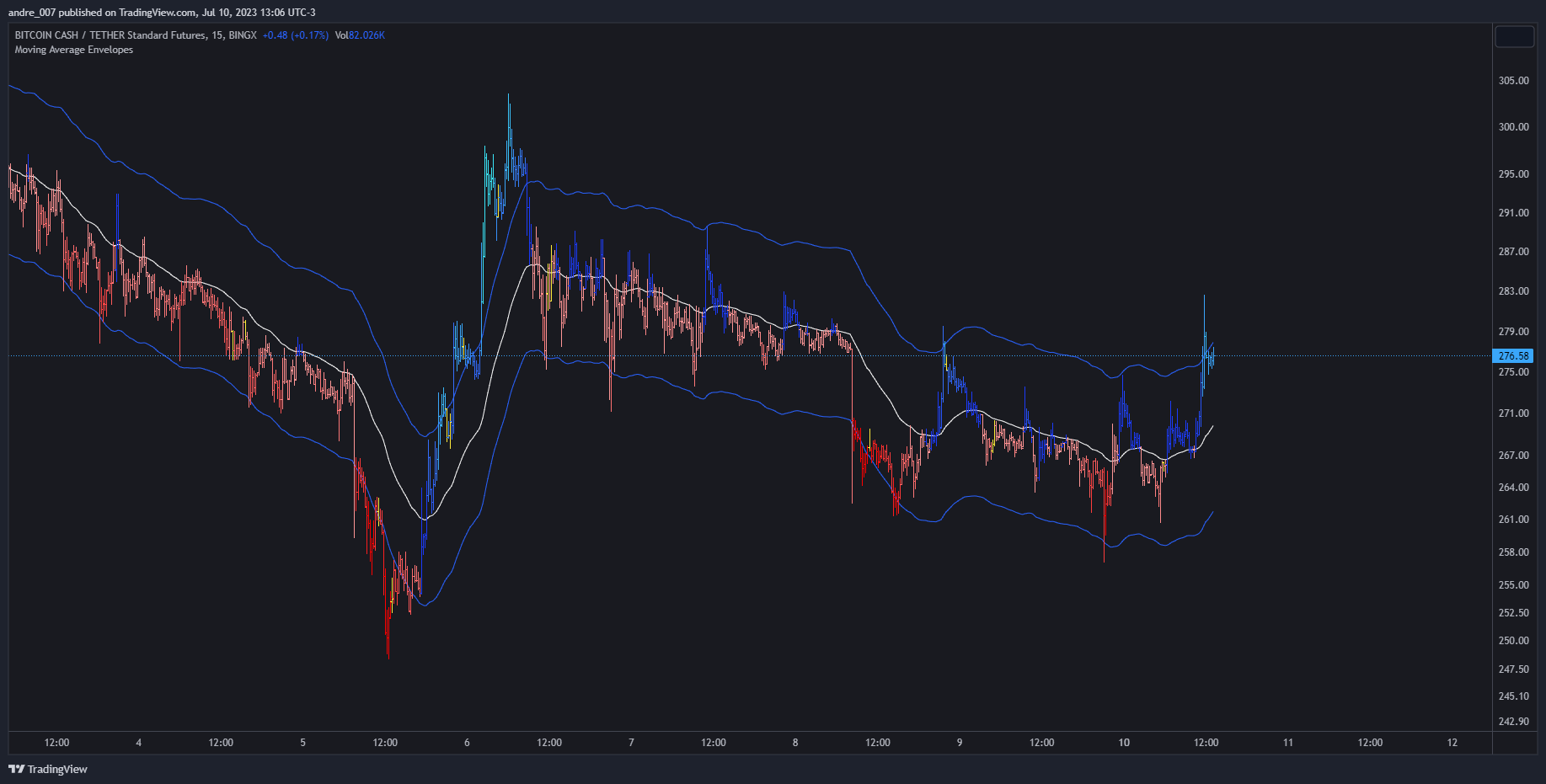The width and height of the screenshot is (1546, 784).
Task: Click the 247.50 price axis label
Action: point(1513,669)
